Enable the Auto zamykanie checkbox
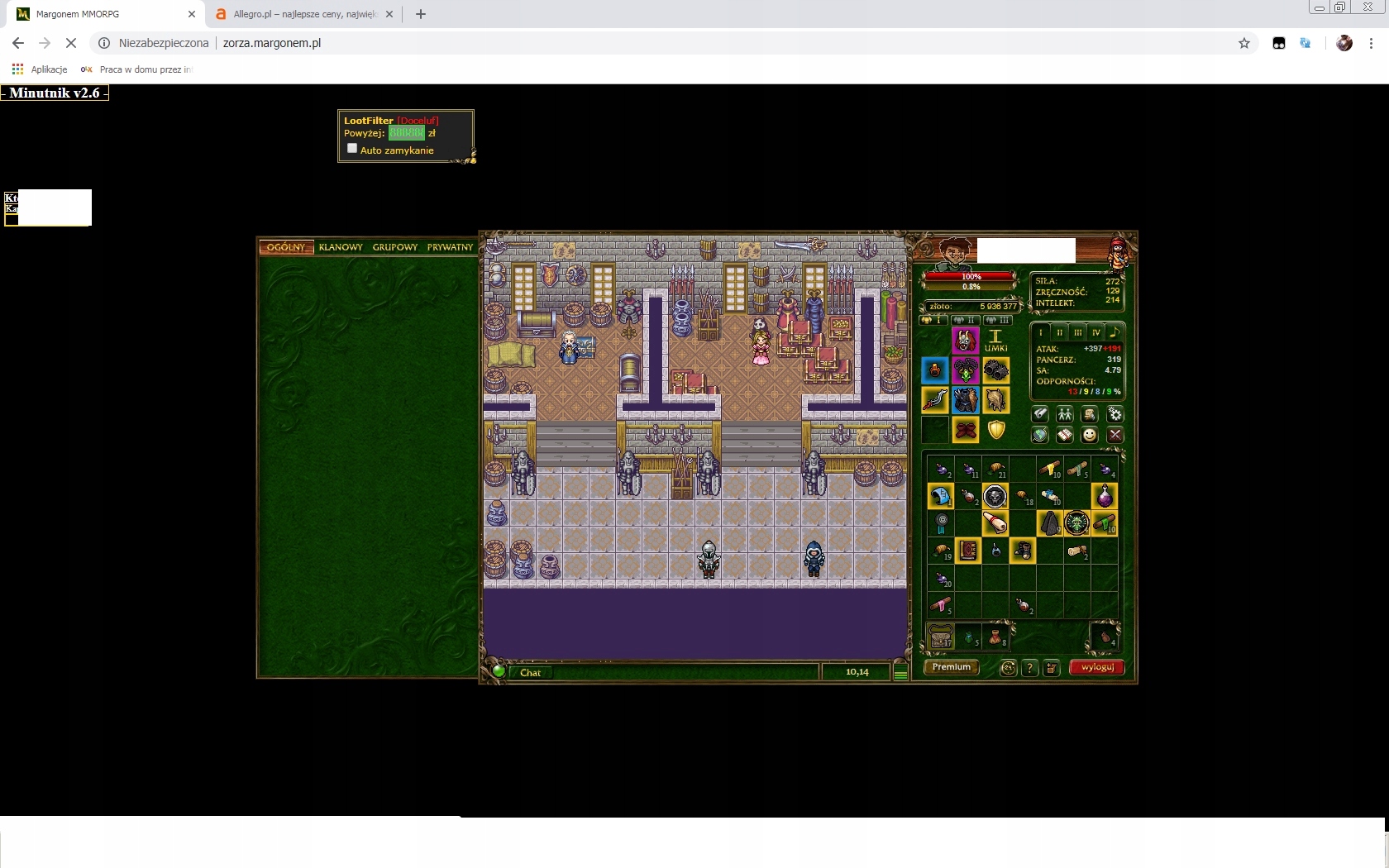 coord(352,149)
